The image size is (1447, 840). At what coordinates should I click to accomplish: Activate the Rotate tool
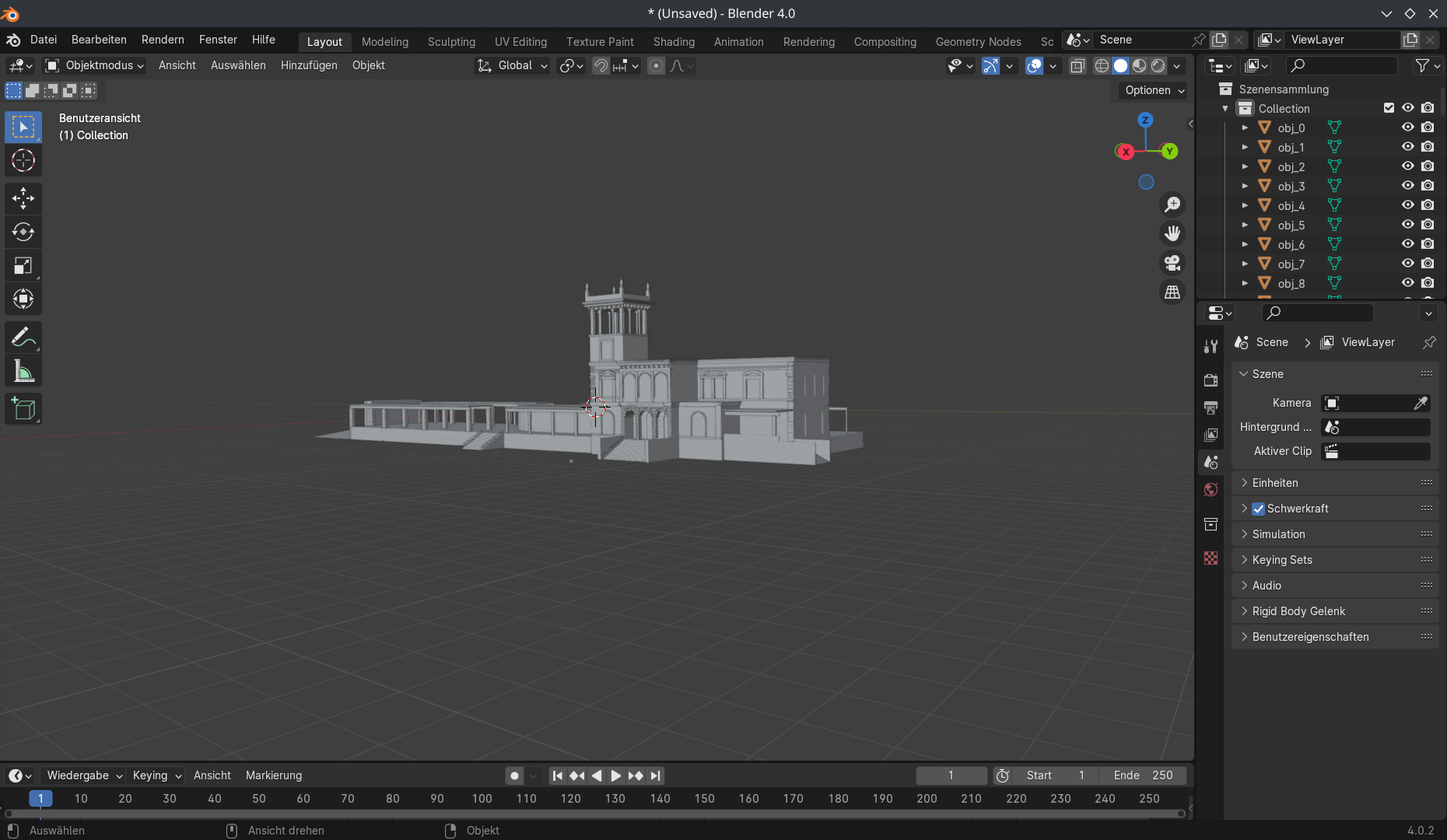[23, 232]
